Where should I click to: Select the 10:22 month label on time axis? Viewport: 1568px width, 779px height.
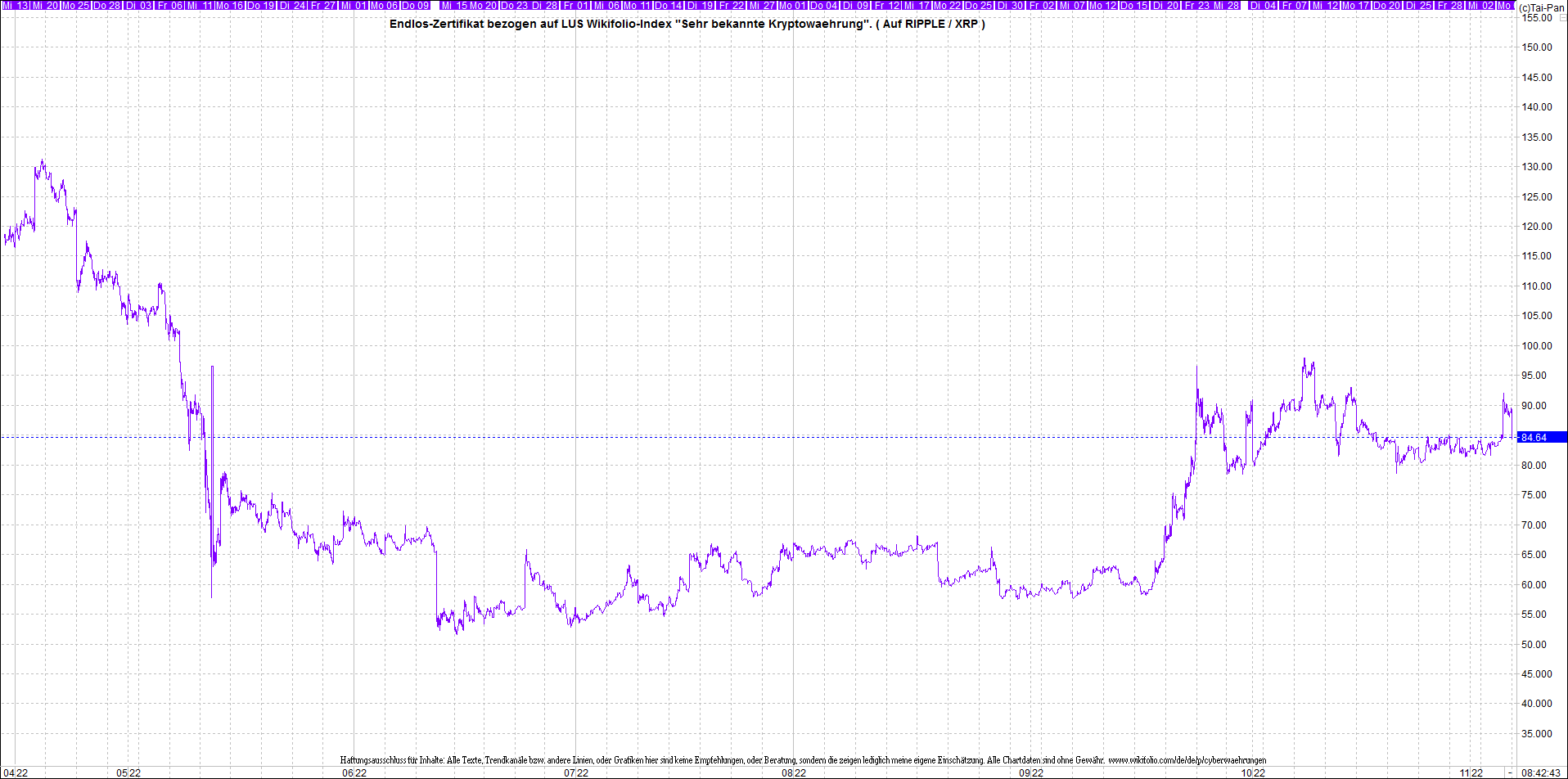pyautogui.click(x=1253, y=772)
